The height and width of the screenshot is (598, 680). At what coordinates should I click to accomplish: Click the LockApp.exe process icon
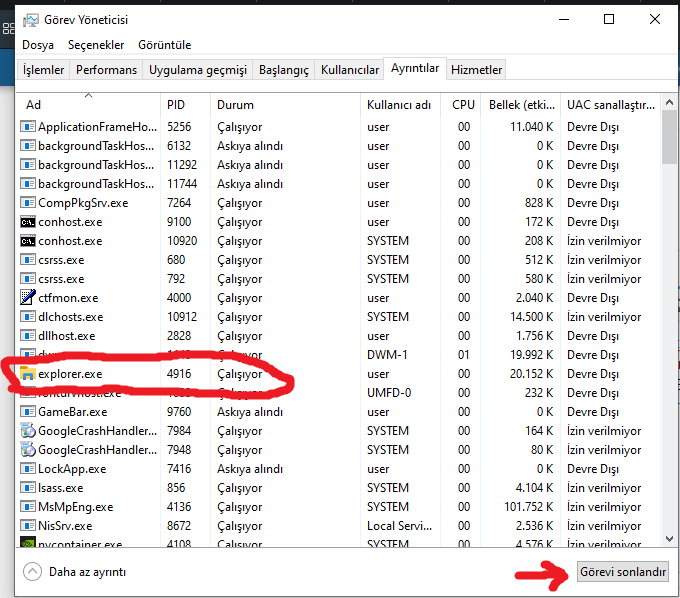coord(28,469)
